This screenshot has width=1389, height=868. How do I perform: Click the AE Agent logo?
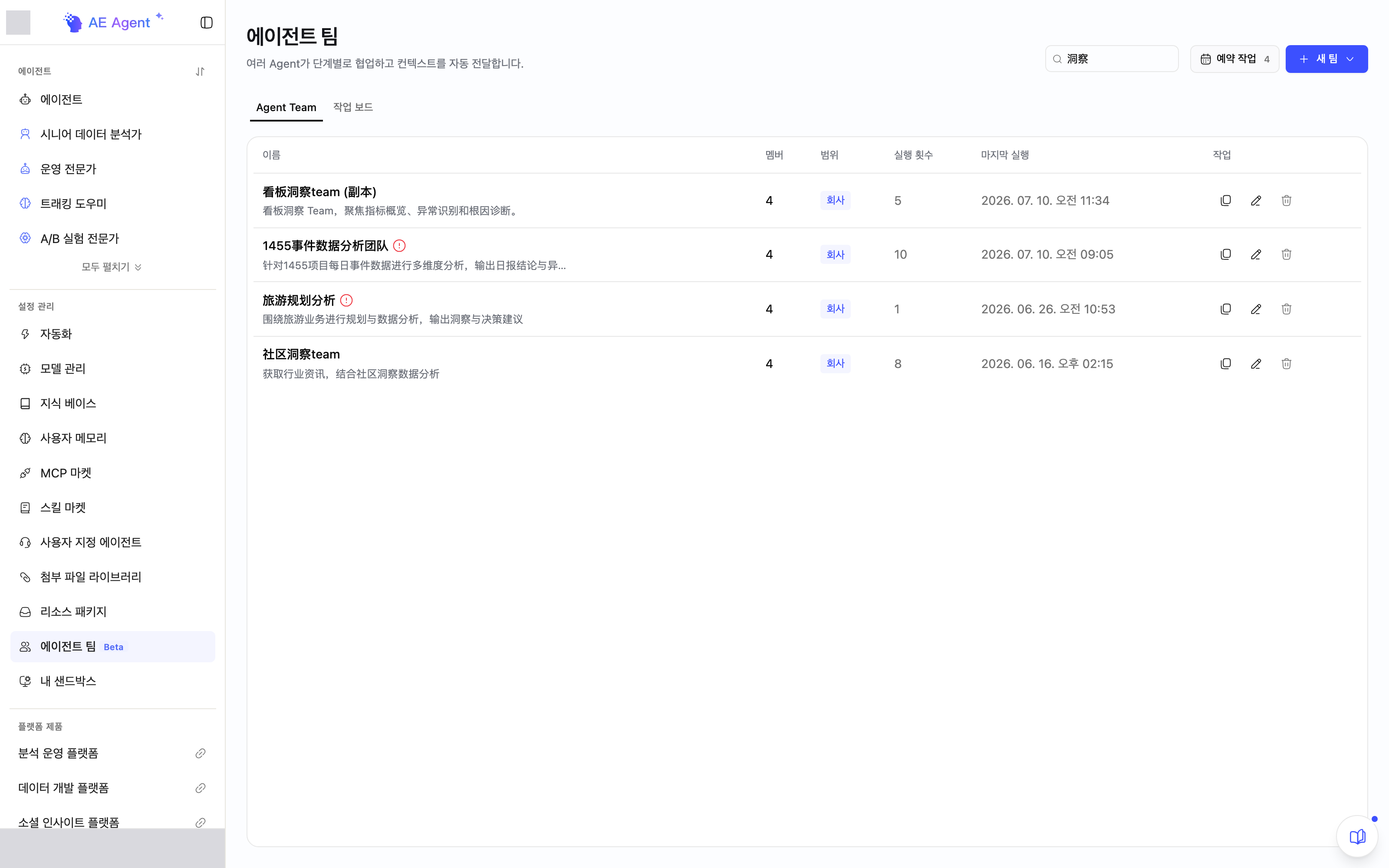(x=114, y=23)
